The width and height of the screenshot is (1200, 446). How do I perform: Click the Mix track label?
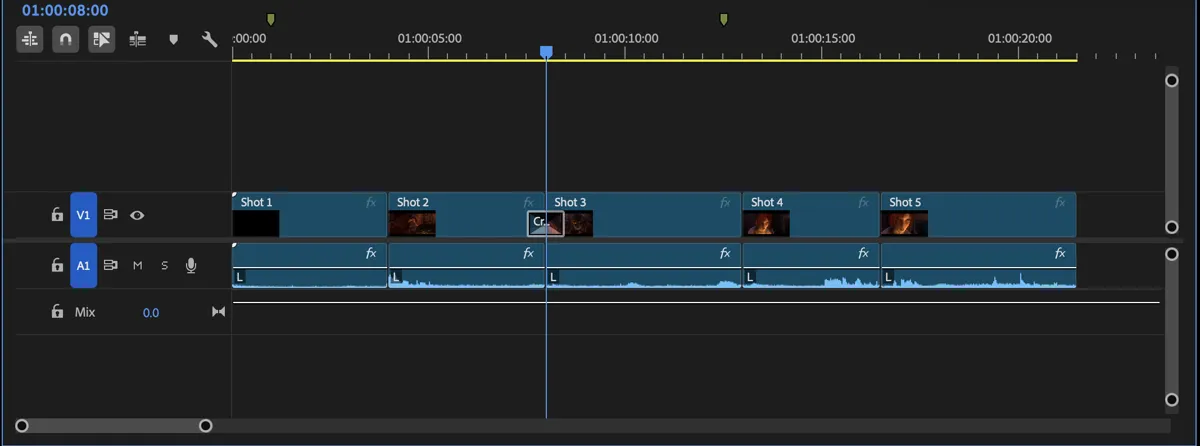[85, 312]
